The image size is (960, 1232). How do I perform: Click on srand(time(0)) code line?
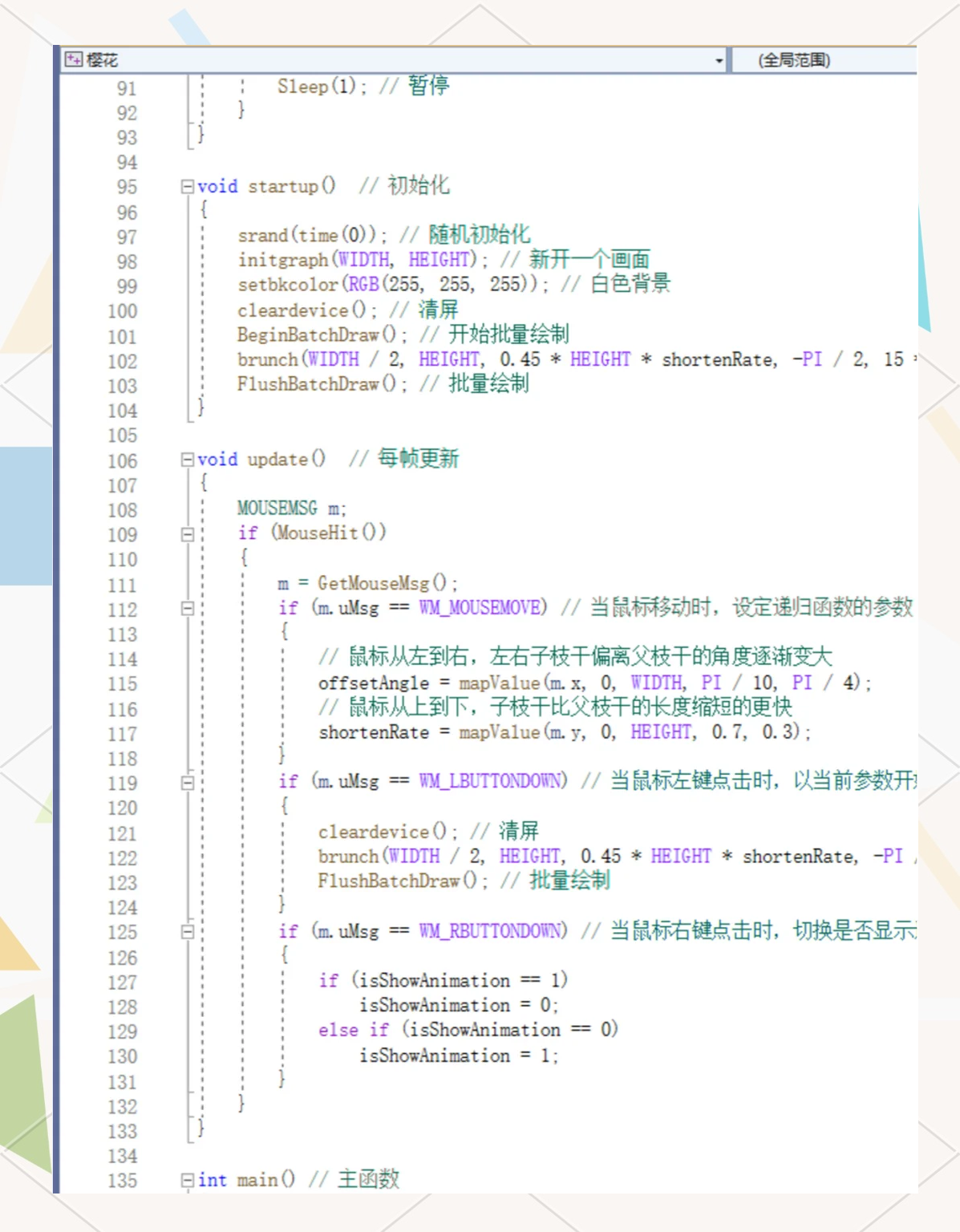coord(312,235)
